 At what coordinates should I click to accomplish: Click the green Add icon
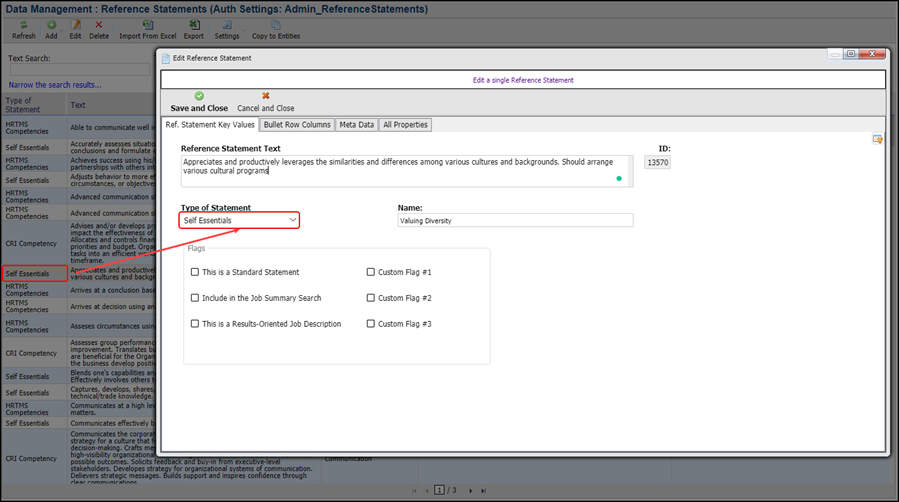click(x=51, y=25)
